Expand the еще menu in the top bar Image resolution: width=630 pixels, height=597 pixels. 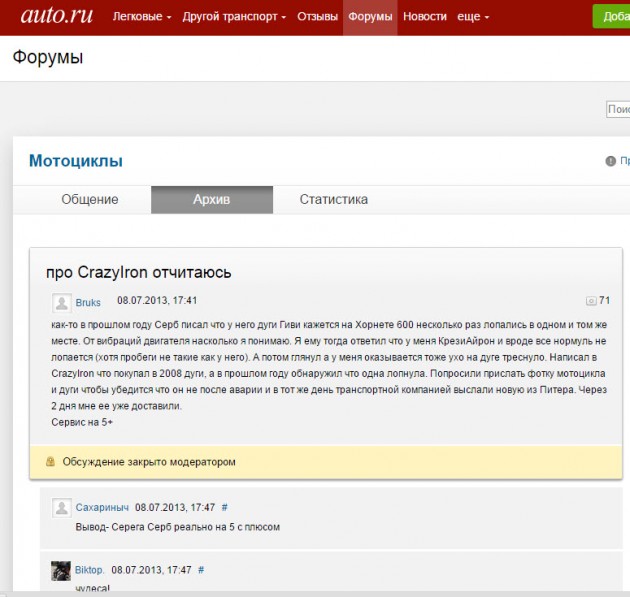click(x=473, y=17)
